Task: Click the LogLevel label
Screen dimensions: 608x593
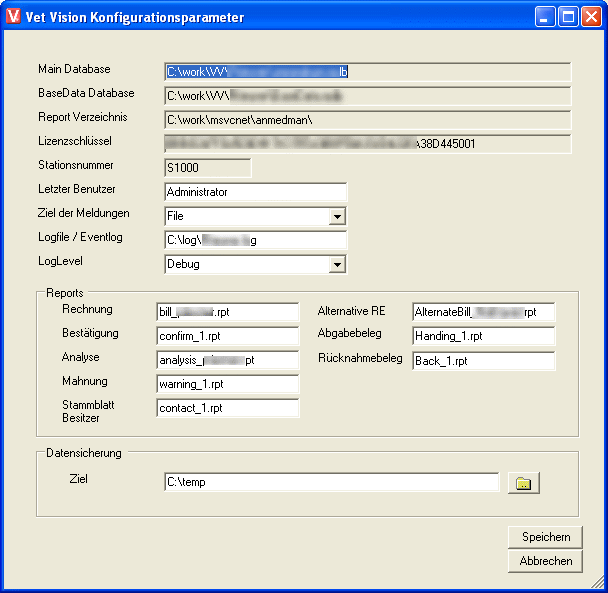Action: (60, 261)
